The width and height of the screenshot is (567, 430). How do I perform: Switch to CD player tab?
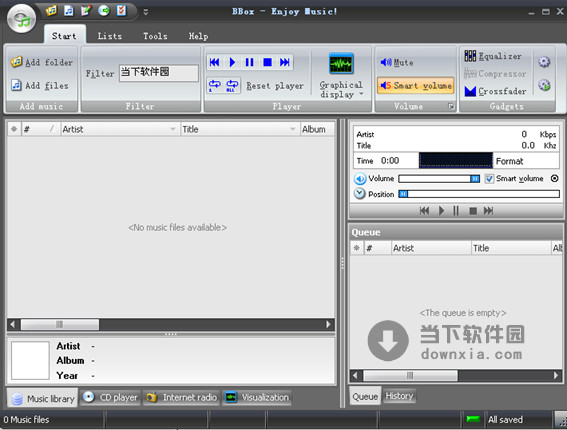pyautogui.click(x=110, y=397)
